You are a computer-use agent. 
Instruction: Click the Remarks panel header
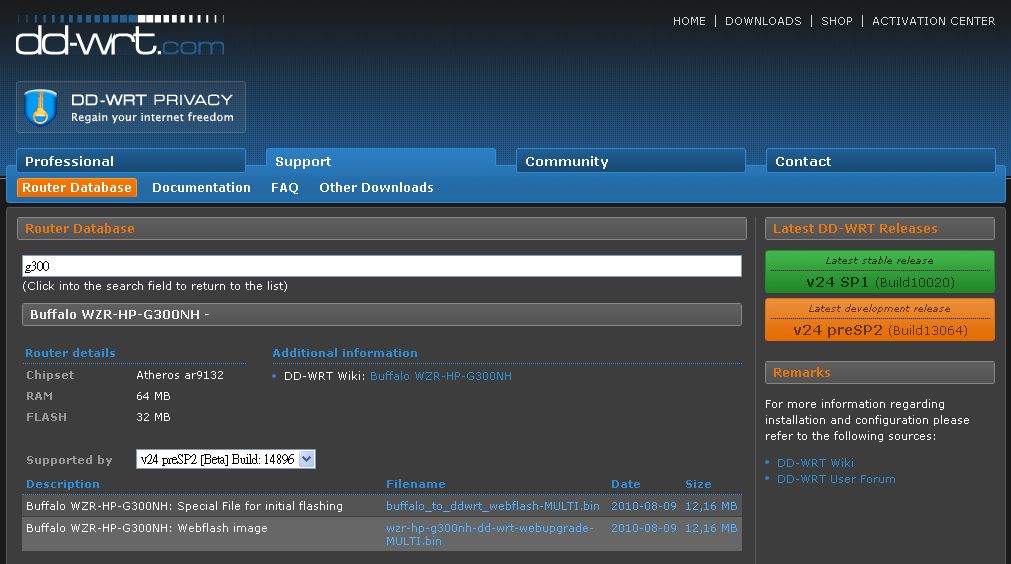pos(879,373)
